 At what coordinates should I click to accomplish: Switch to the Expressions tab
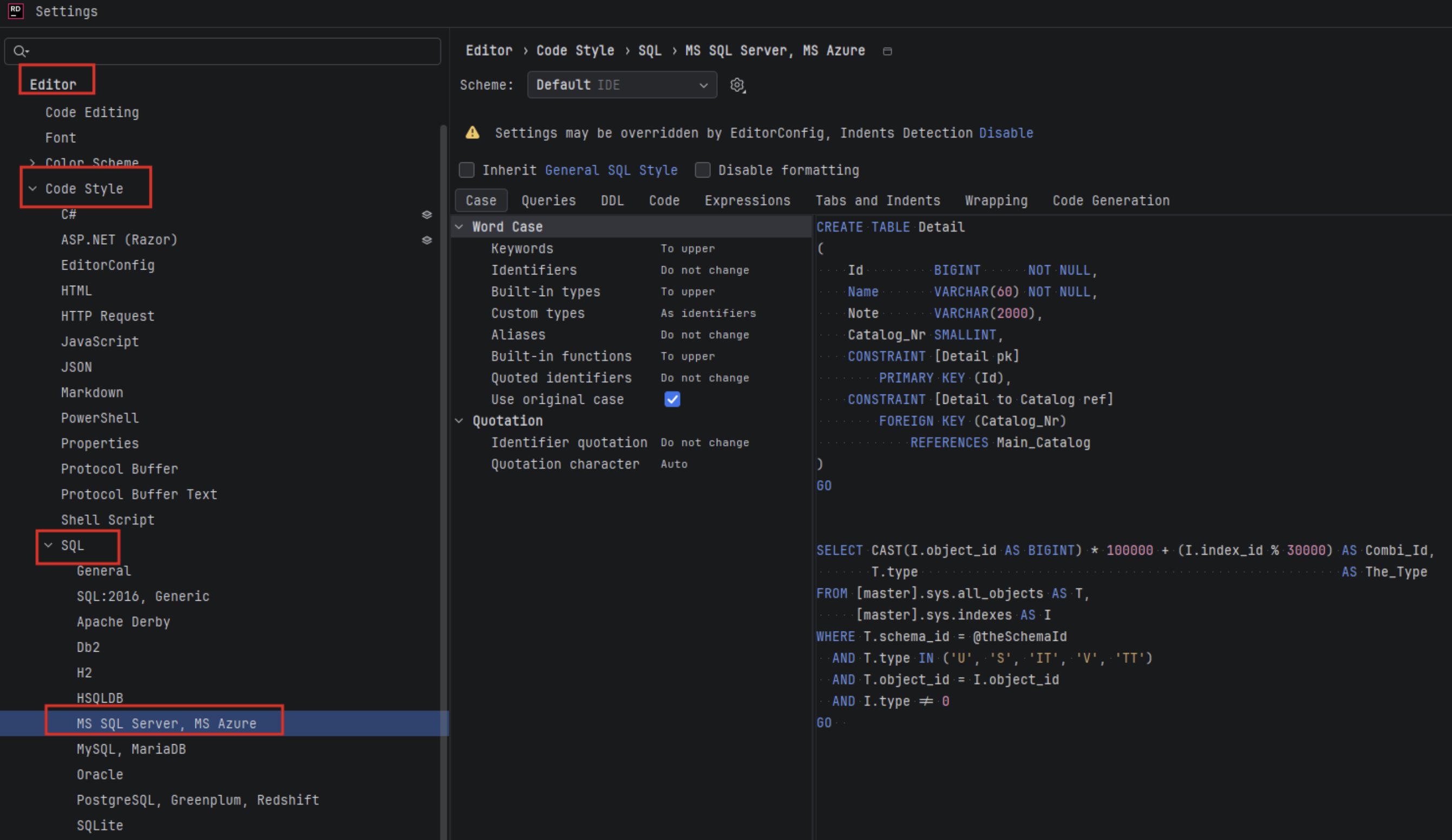[x=747, y=200]
